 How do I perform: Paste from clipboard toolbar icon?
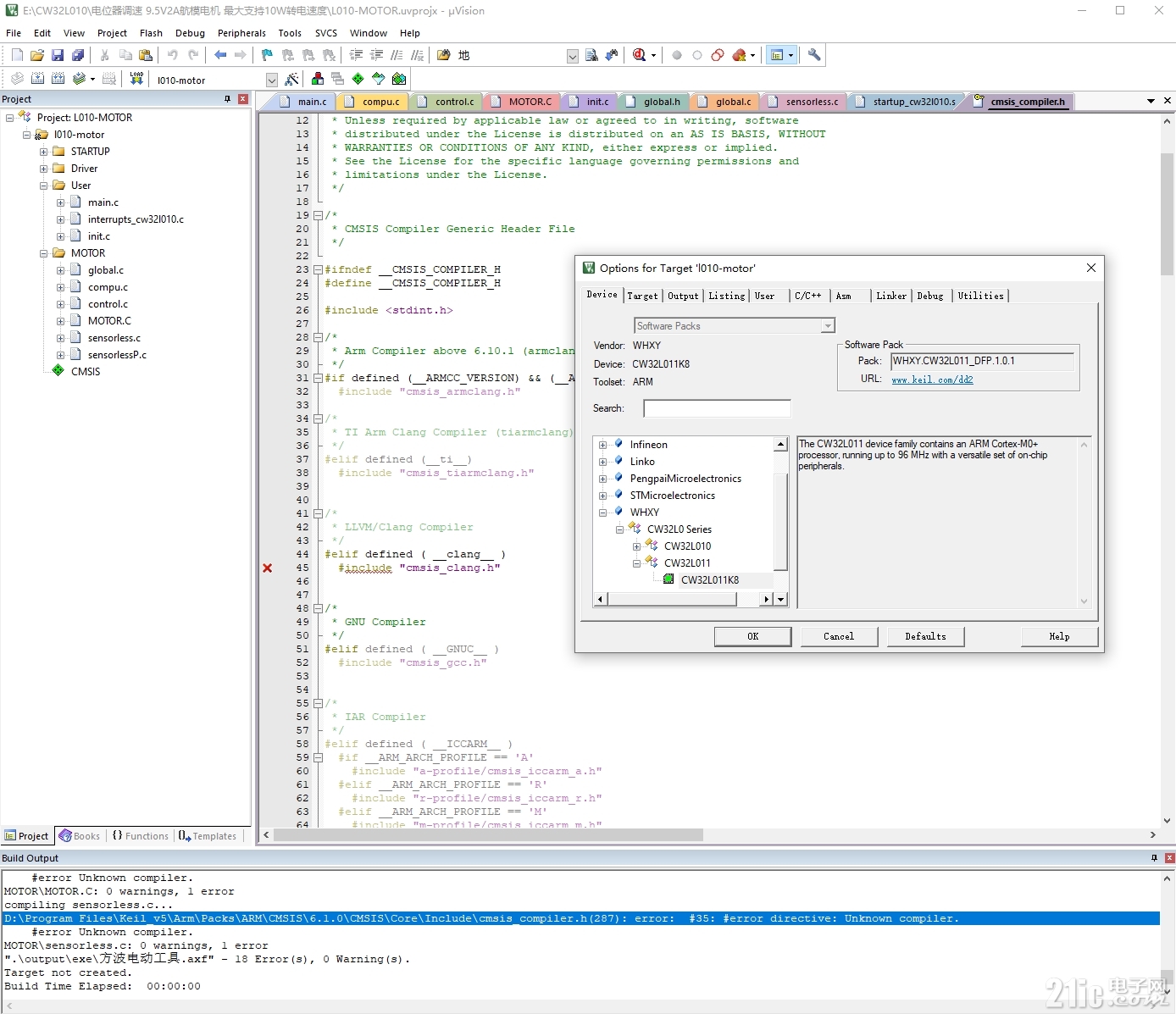[x=146, y=55]
